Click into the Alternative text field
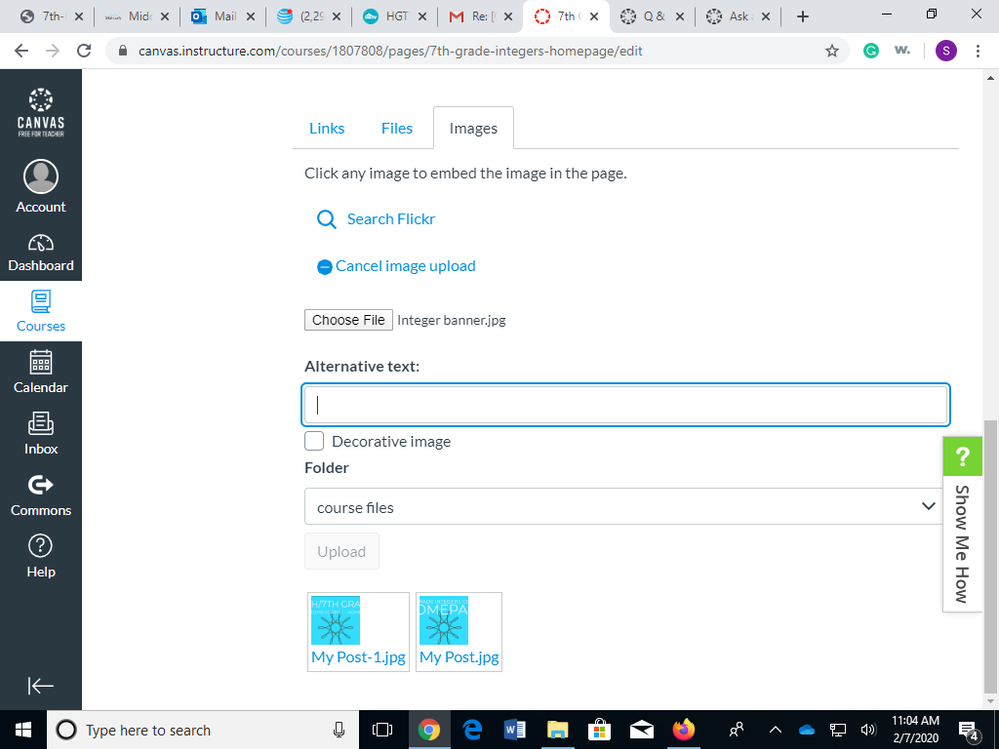 tap(625, 405)
